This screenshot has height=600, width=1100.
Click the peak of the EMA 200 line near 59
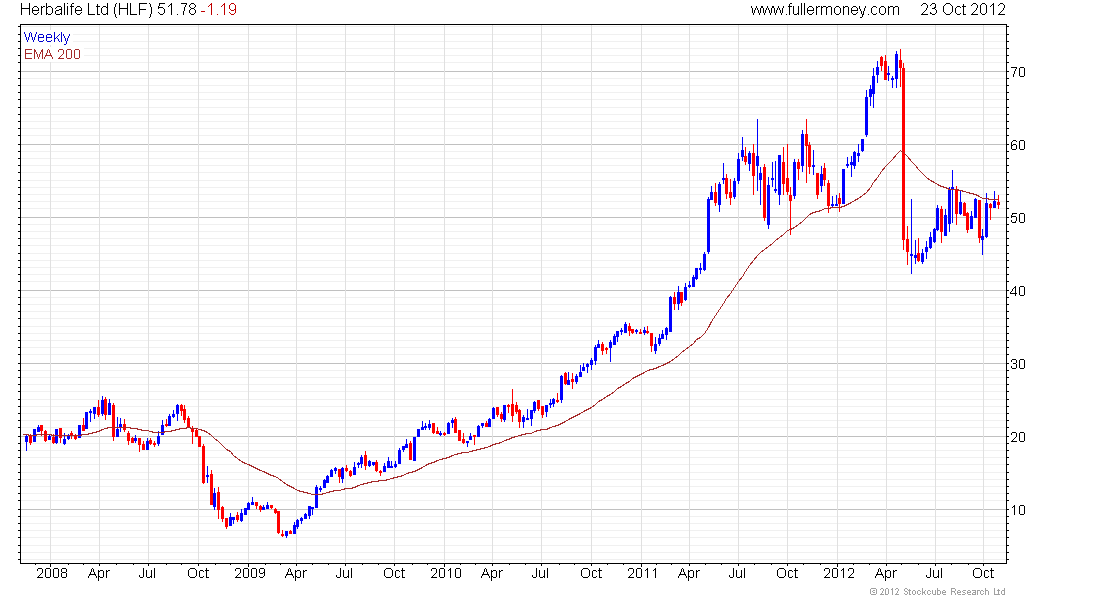[901, 150]
